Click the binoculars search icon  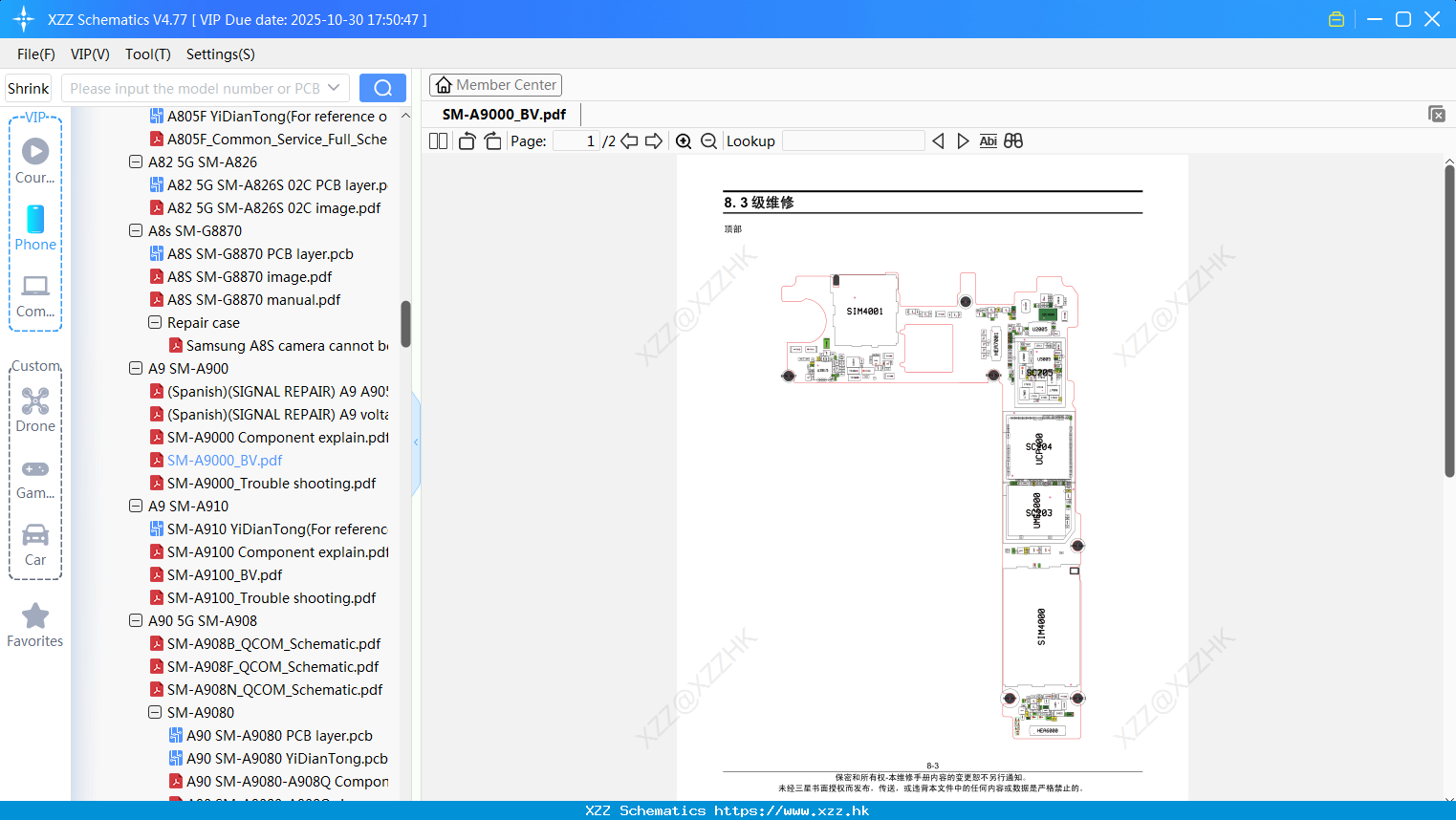1013,141
